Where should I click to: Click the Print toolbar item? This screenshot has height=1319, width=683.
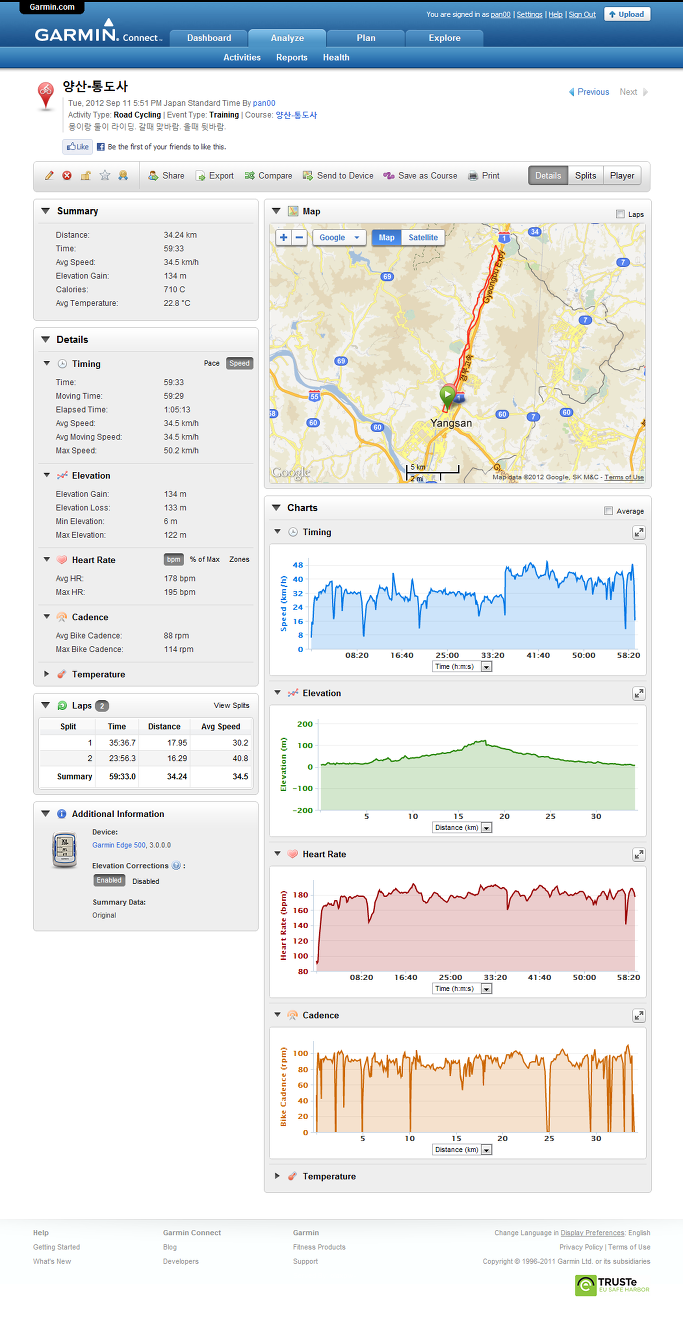[483, 175]
